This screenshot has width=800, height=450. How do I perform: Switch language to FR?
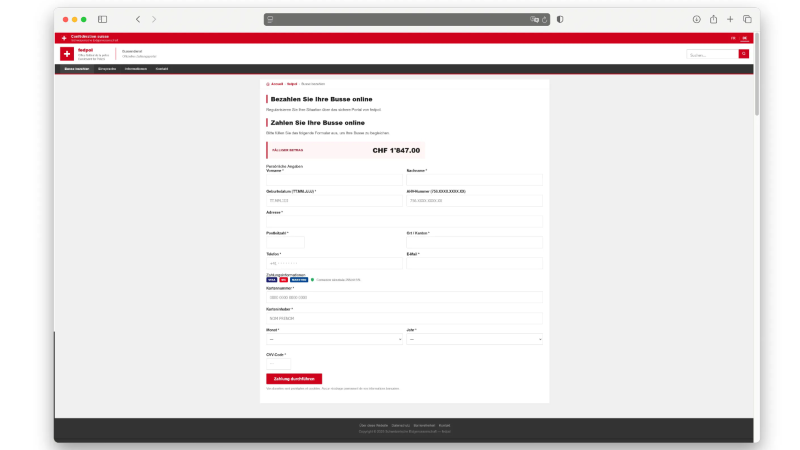coord(733,38)
